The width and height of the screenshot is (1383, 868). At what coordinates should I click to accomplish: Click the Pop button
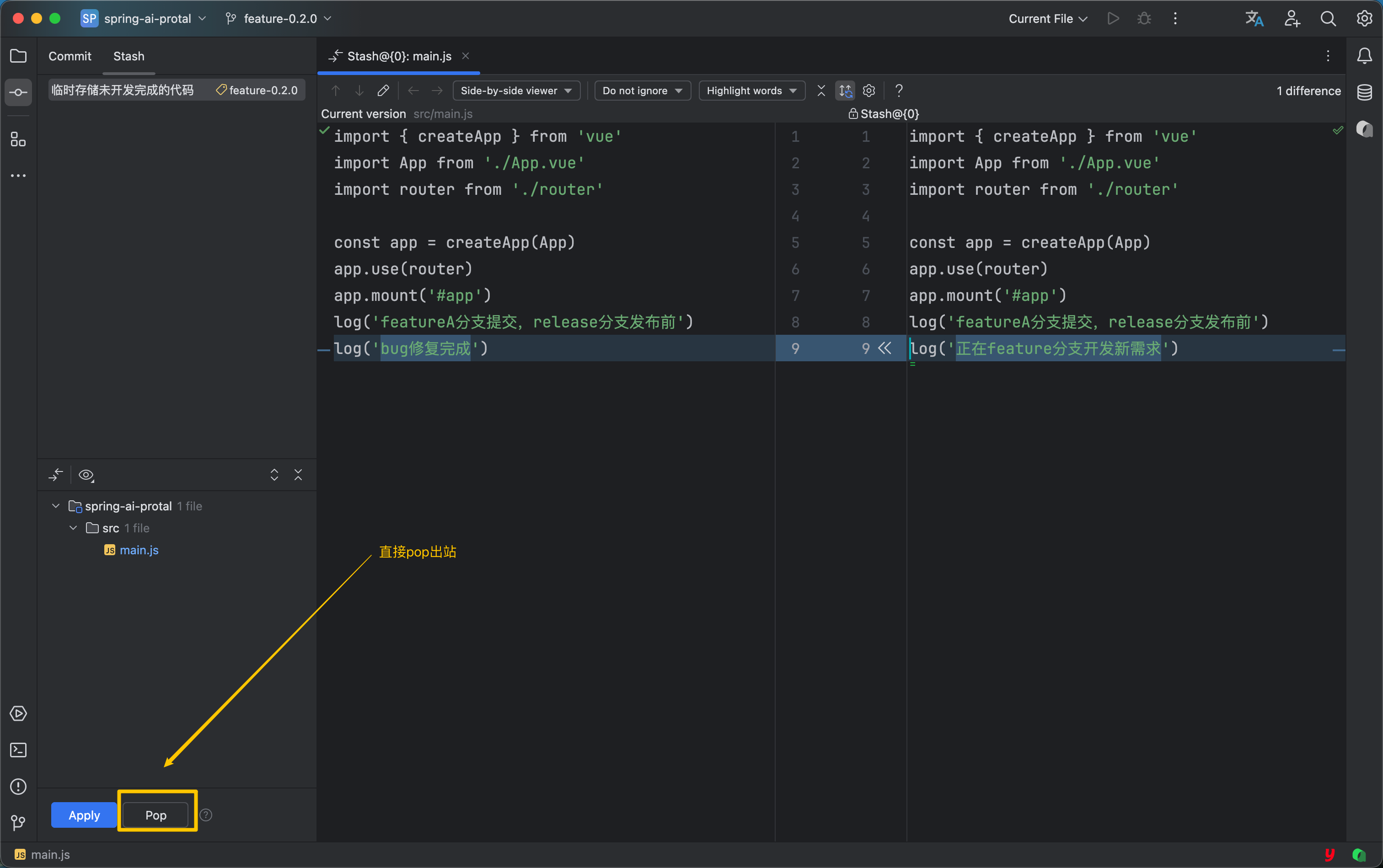155,814
